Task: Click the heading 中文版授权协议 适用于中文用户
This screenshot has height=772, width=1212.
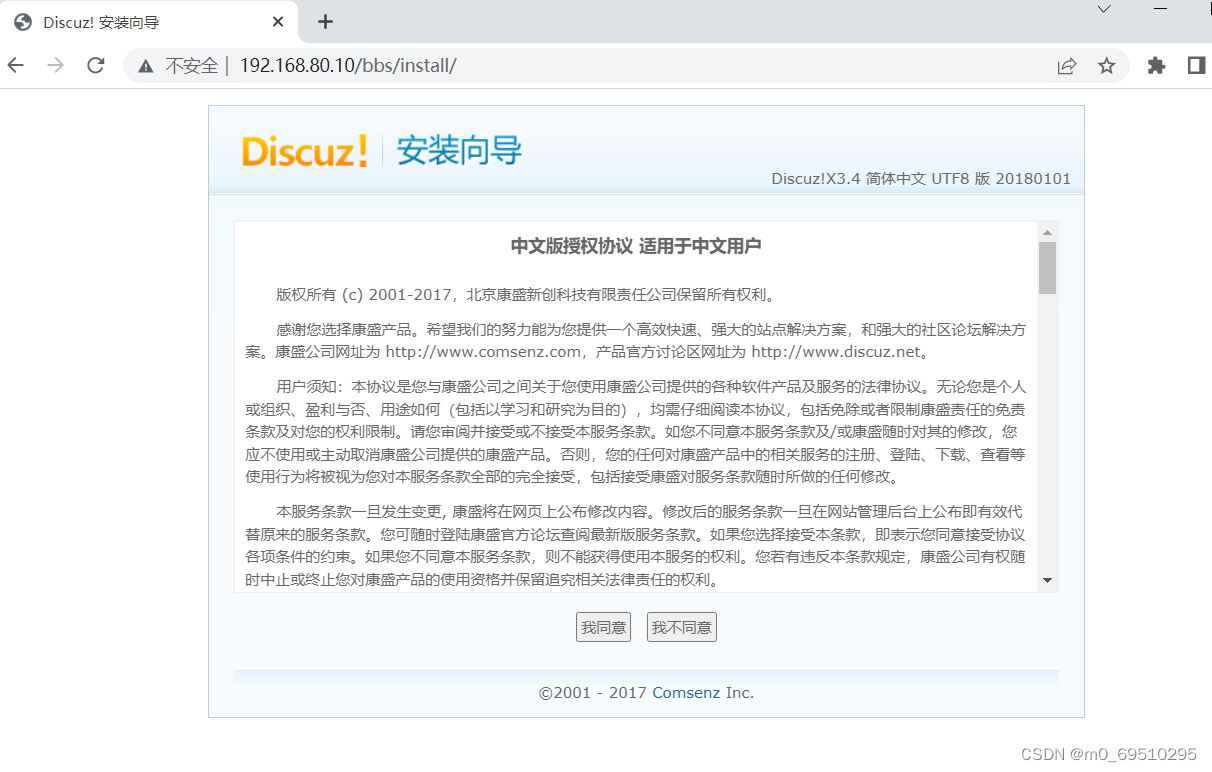Action: 636,246
